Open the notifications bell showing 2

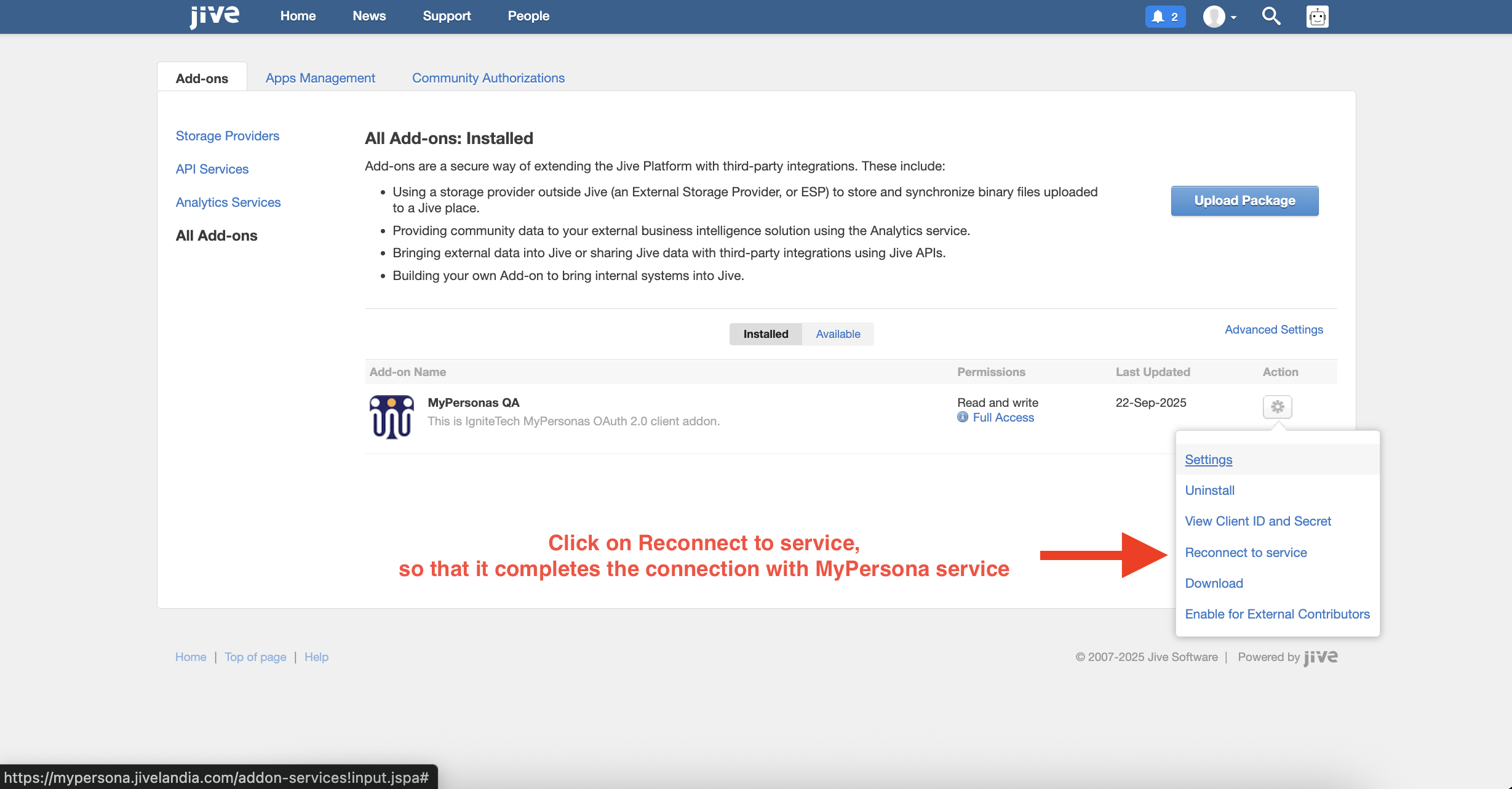1164,17
